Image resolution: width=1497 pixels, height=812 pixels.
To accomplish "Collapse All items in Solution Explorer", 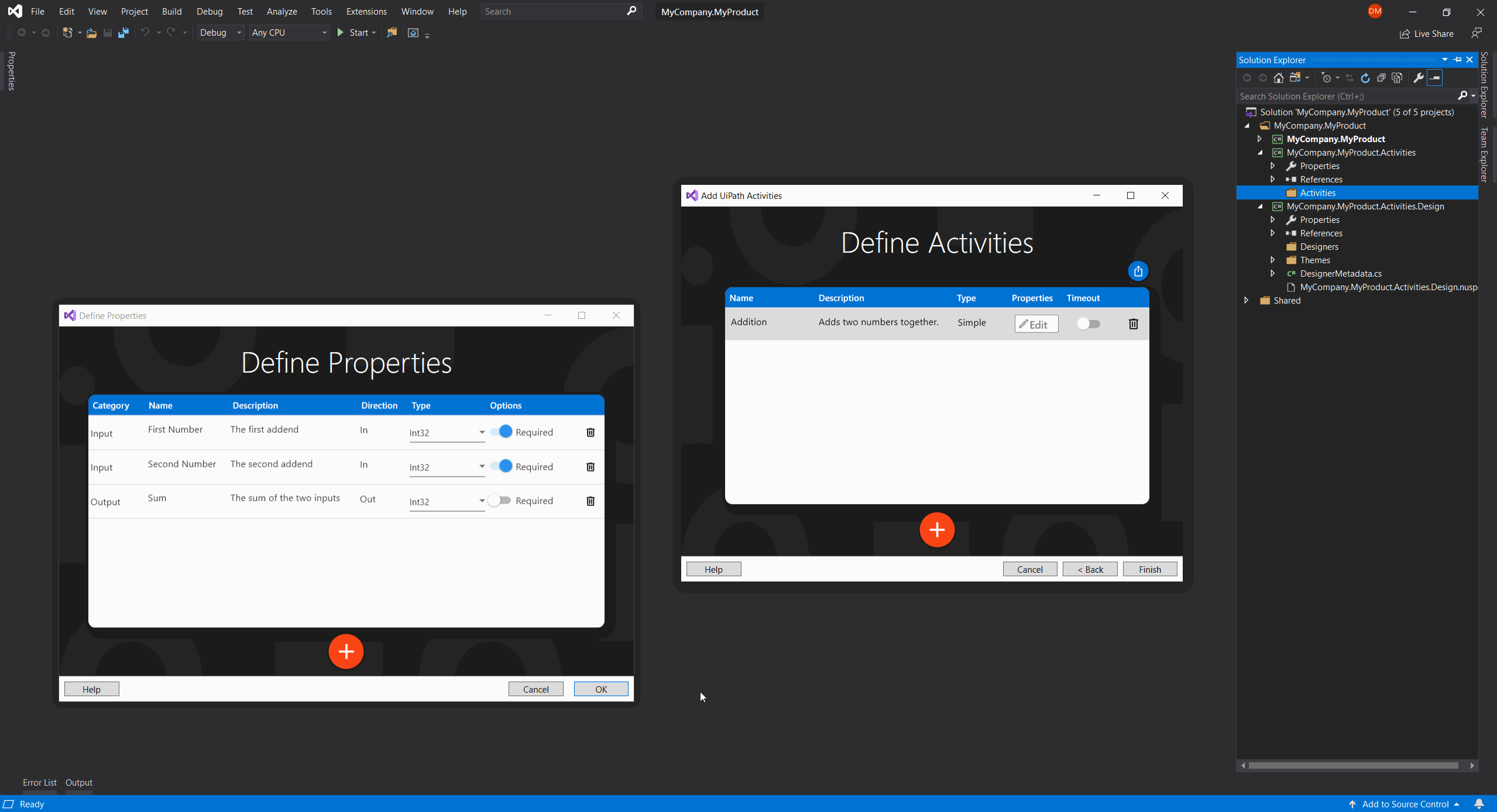I will tap(1382, 77).
